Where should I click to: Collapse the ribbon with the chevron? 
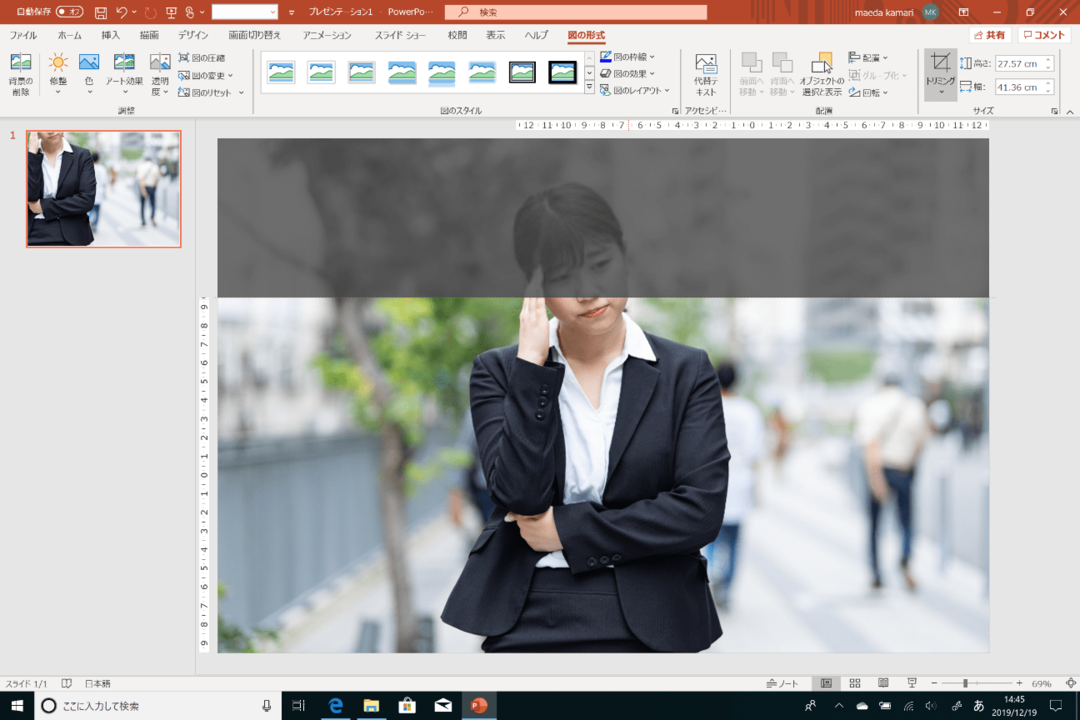(1070, 111)
